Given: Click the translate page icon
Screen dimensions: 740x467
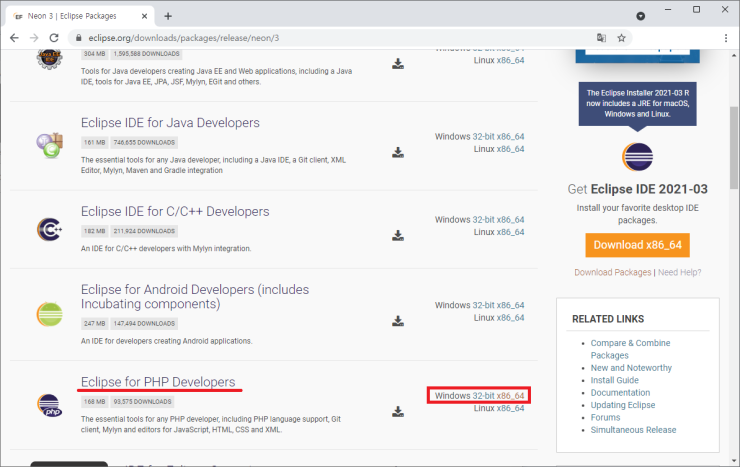Looking at the screenshot, I should (599, 38).
